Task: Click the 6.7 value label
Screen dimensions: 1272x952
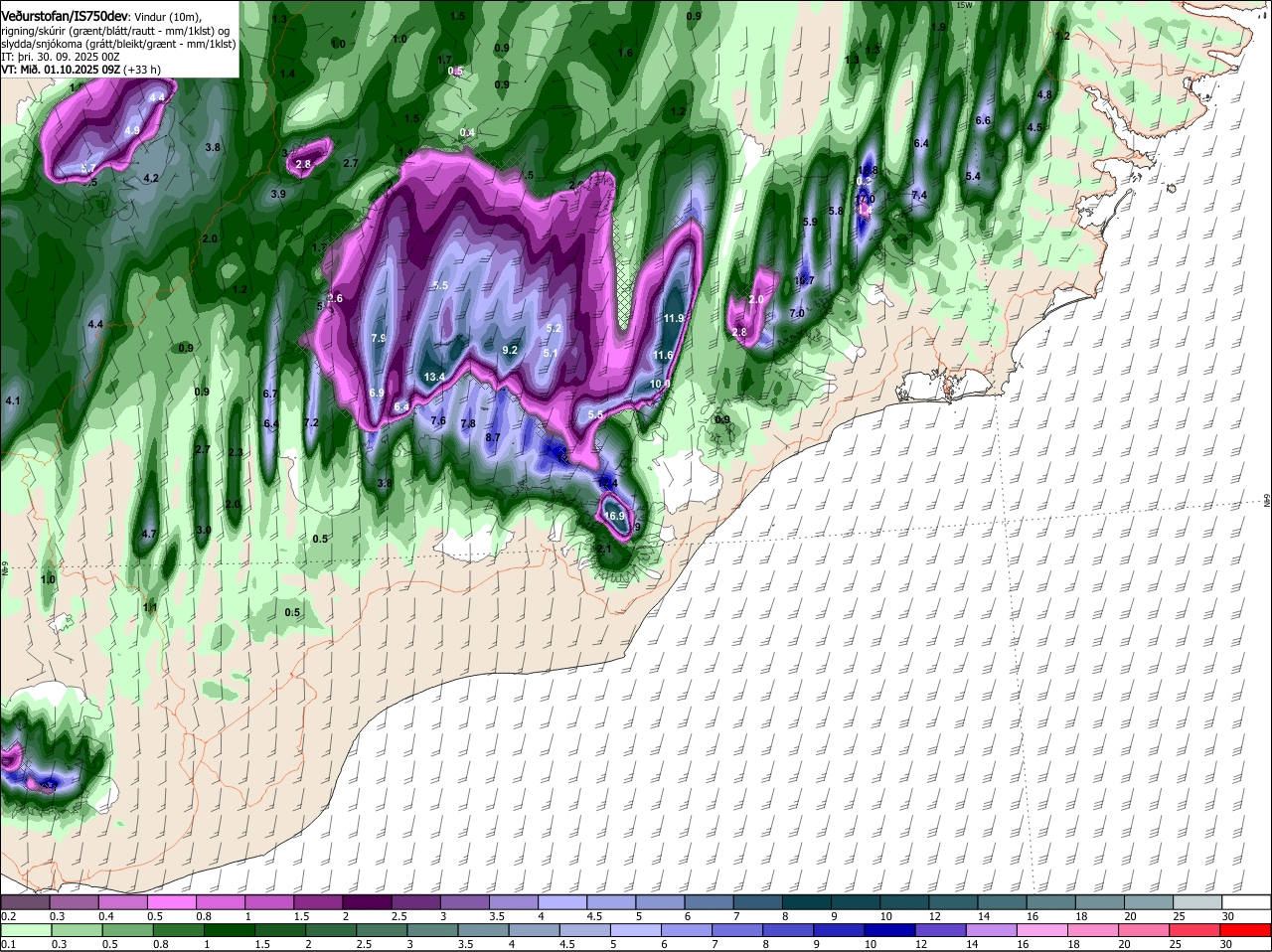Action: tap(269, 394)
